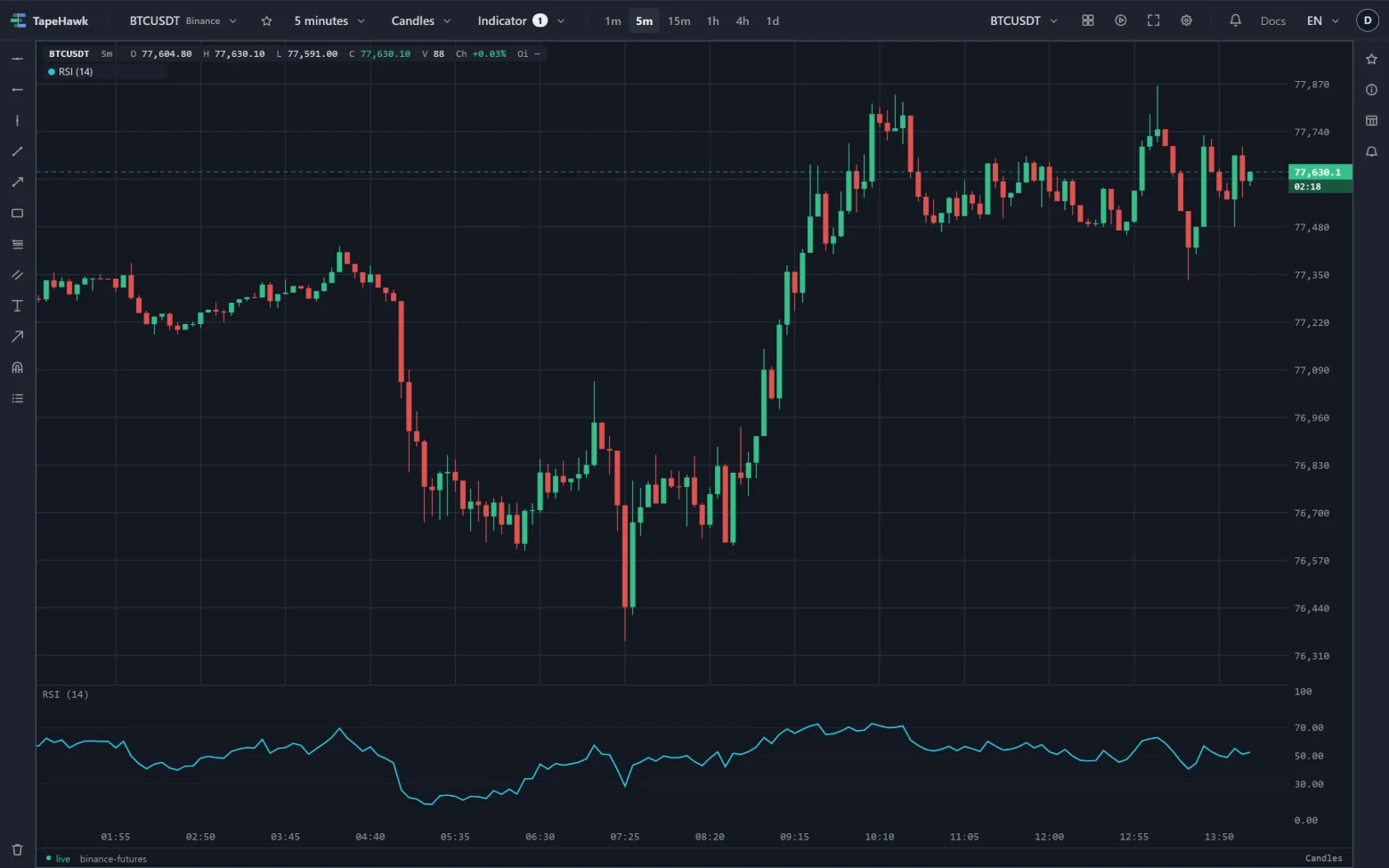Select the Fibonacci levels tool
Viewport: 1389px width, 868px height.
coord(17,244)
